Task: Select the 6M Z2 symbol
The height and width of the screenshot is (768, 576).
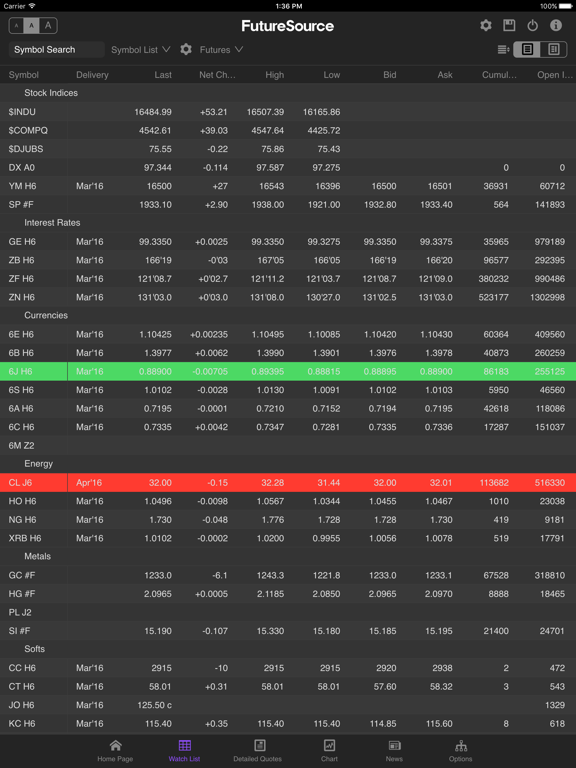Action: tap(21, 445)
